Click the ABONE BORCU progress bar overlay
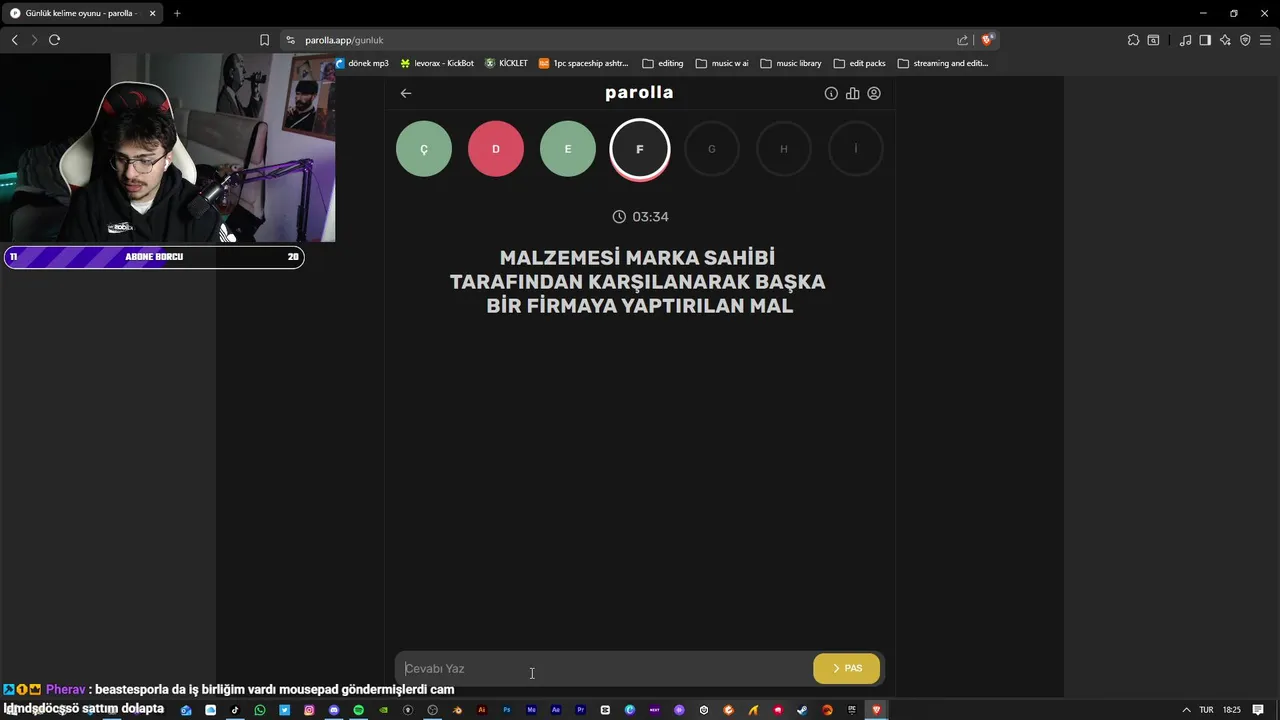Image resolution: width=1280 pixels, height=720 pixels. pos(154,257)
